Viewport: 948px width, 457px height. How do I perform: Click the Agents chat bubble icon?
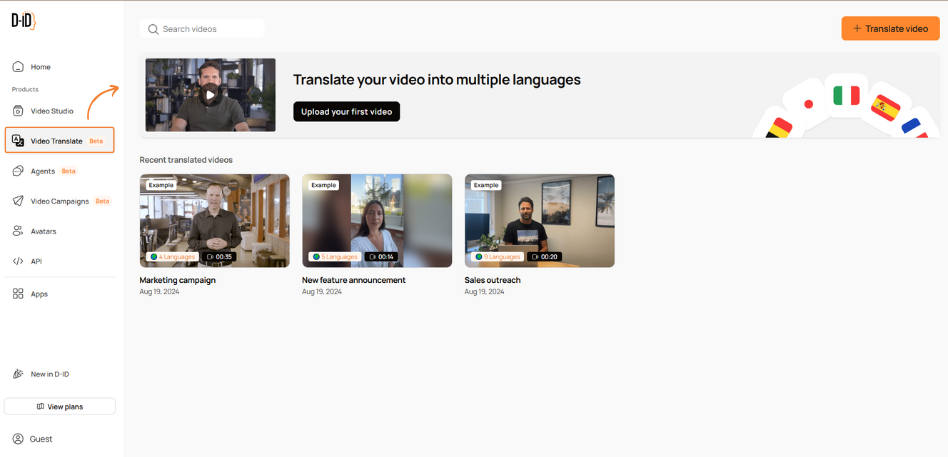19,171
